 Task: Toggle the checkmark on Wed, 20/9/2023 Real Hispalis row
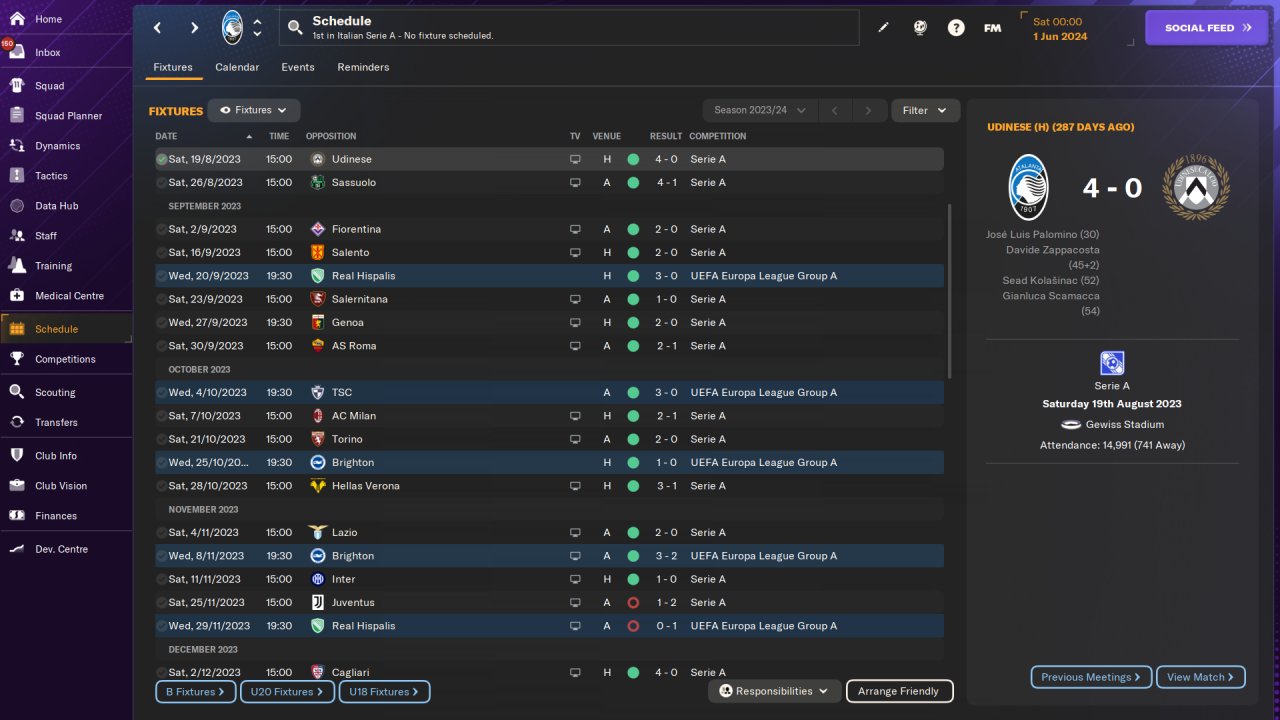coord(161,276)
